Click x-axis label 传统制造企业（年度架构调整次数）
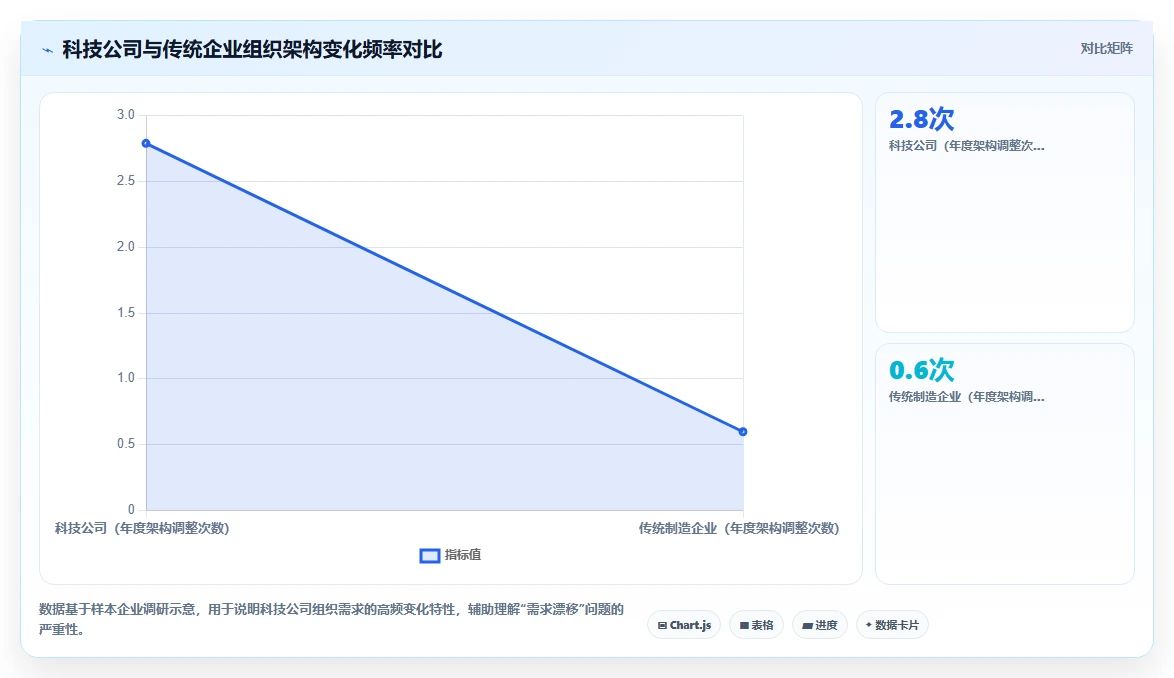1174x678 pixels. coord(739,528)
